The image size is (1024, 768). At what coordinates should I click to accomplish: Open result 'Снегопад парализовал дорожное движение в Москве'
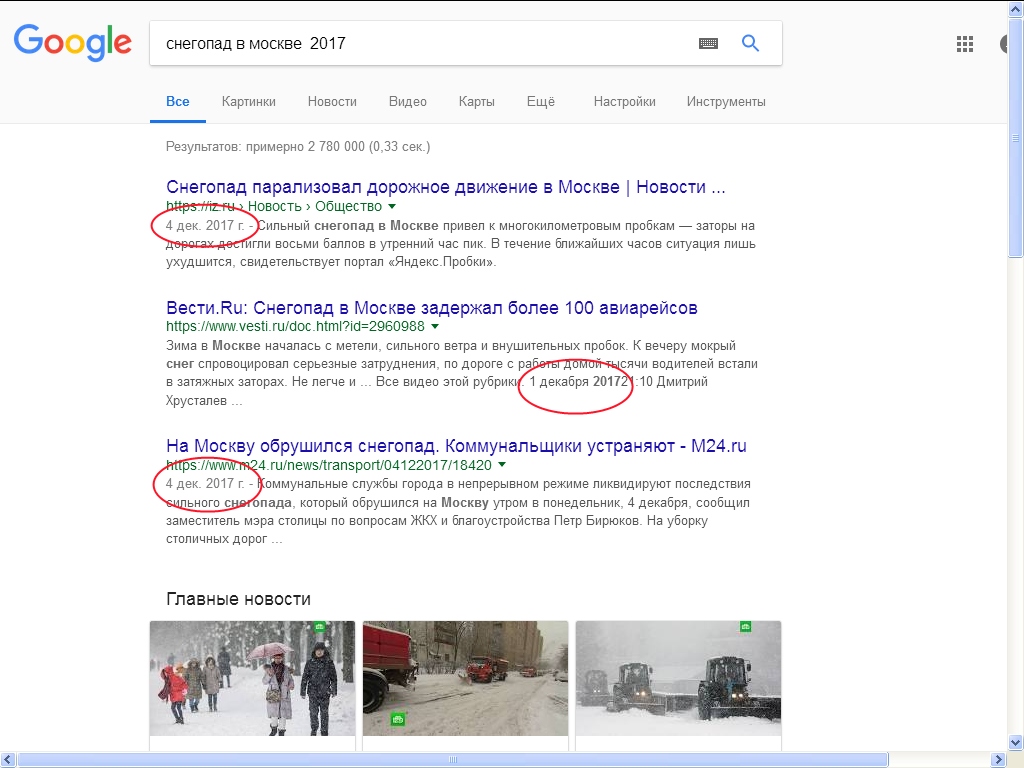click(x=445, y=187)
